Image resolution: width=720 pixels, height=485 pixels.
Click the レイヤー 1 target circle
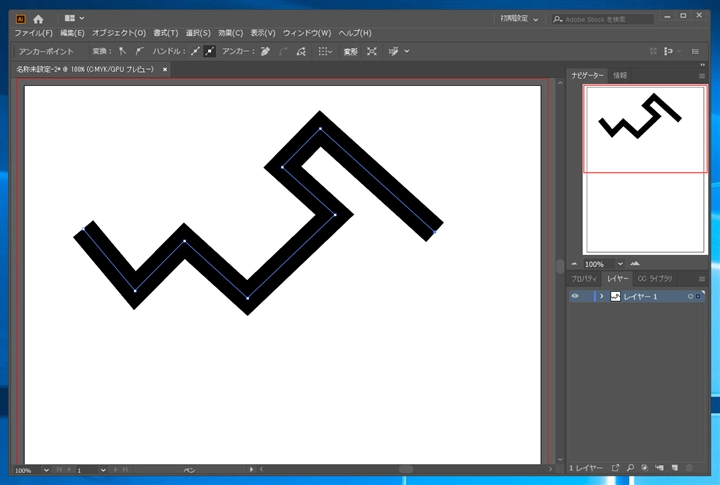pos(690,297)
